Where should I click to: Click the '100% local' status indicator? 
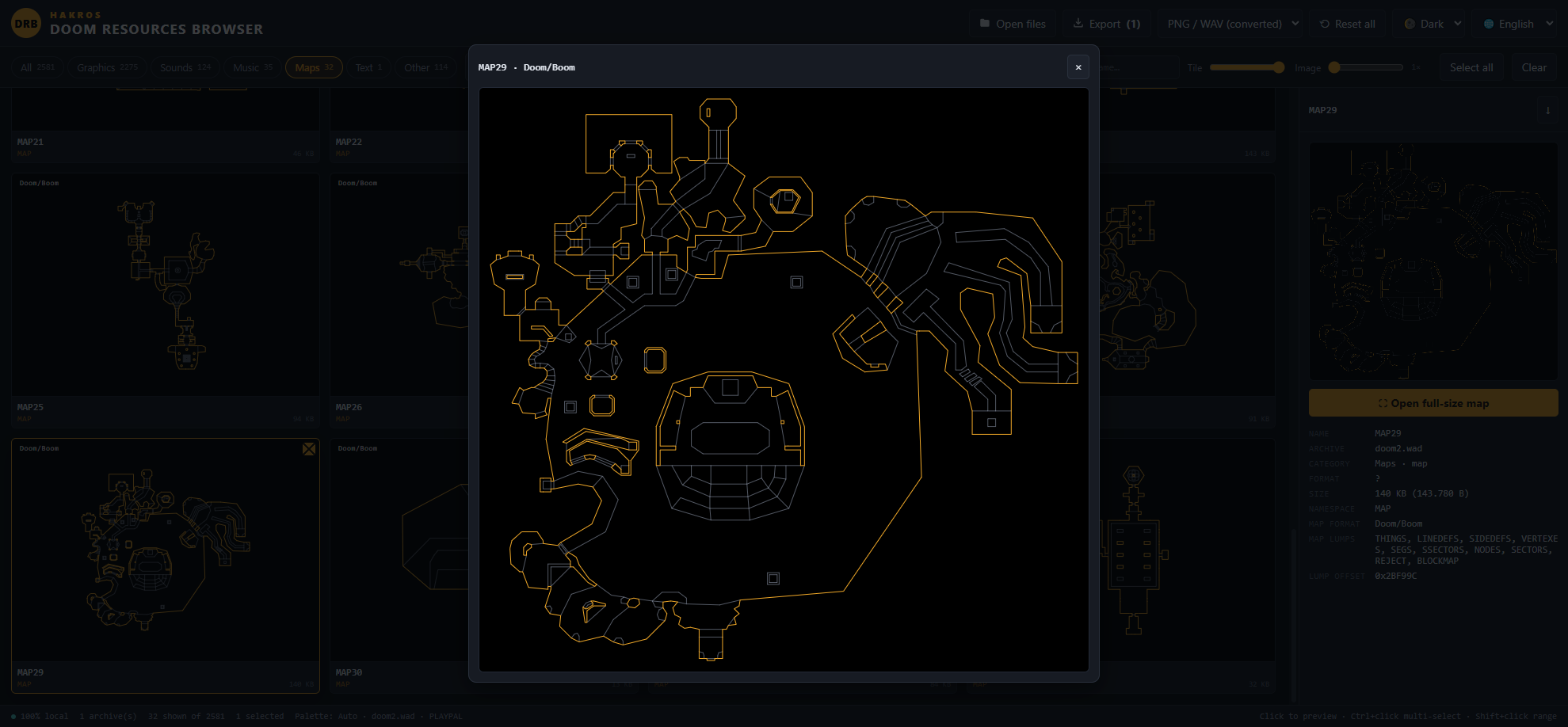point(40,716)
